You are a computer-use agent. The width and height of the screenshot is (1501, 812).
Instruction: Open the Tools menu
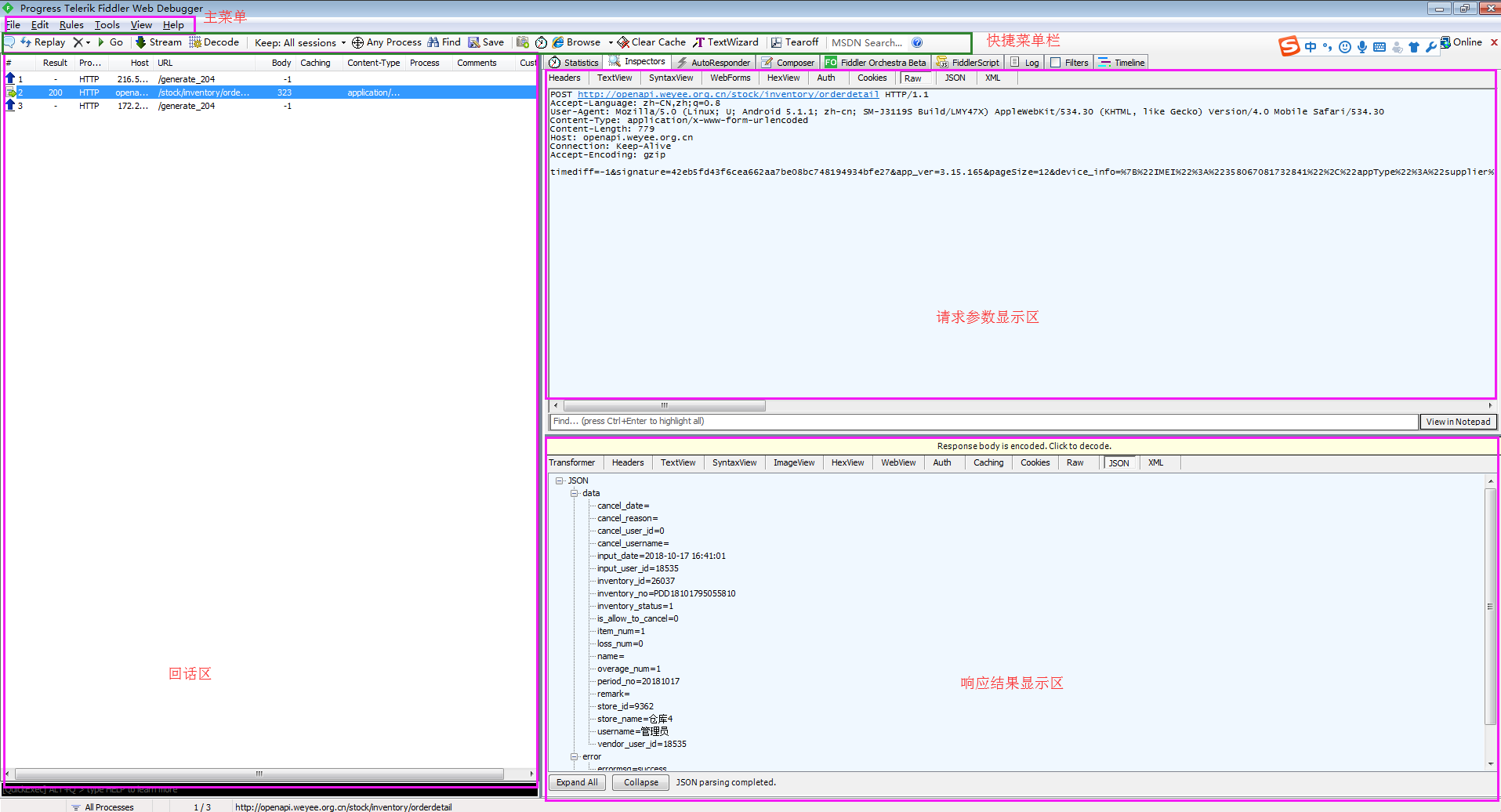[107, 25]
